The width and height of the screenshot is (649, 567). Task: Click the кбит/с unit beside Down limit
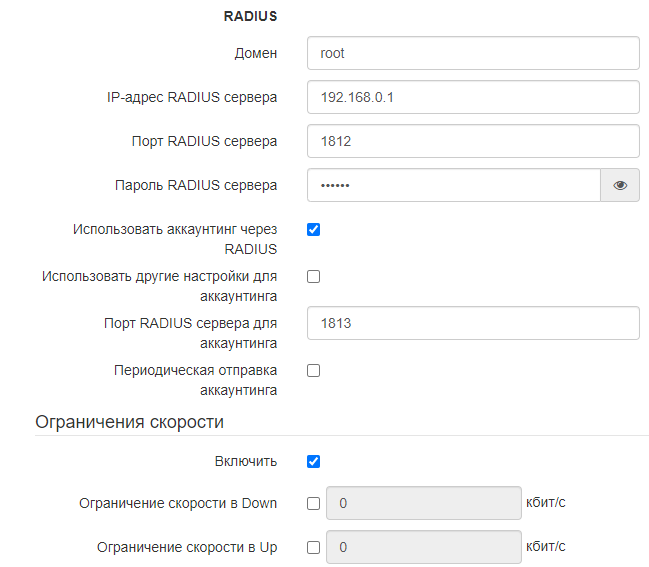pyautogui.click(x=545, y=501)
